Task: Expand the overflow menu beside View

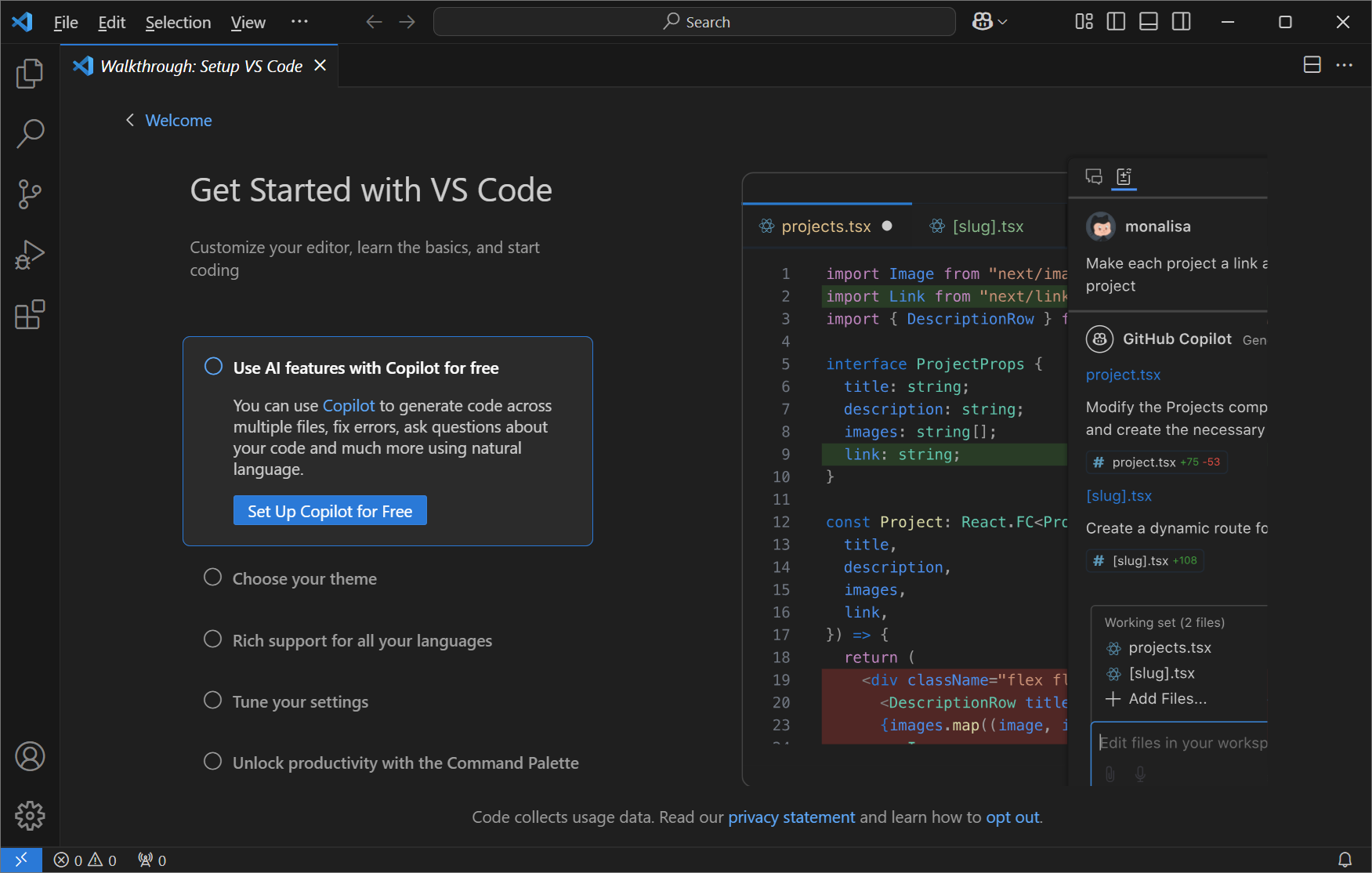Action: [x=299, y=22]
